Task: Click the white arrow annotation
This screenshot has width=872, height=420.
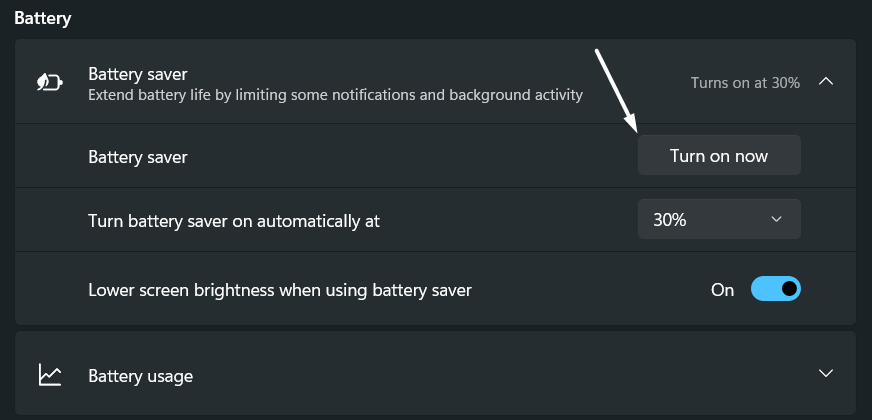Action: pos(617,91)
